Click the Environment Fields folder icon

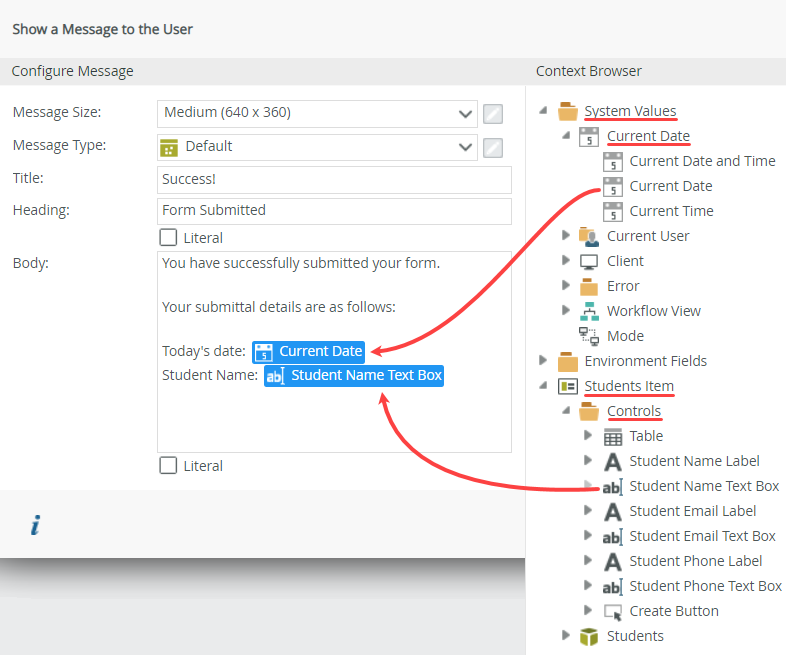point(568,361)
